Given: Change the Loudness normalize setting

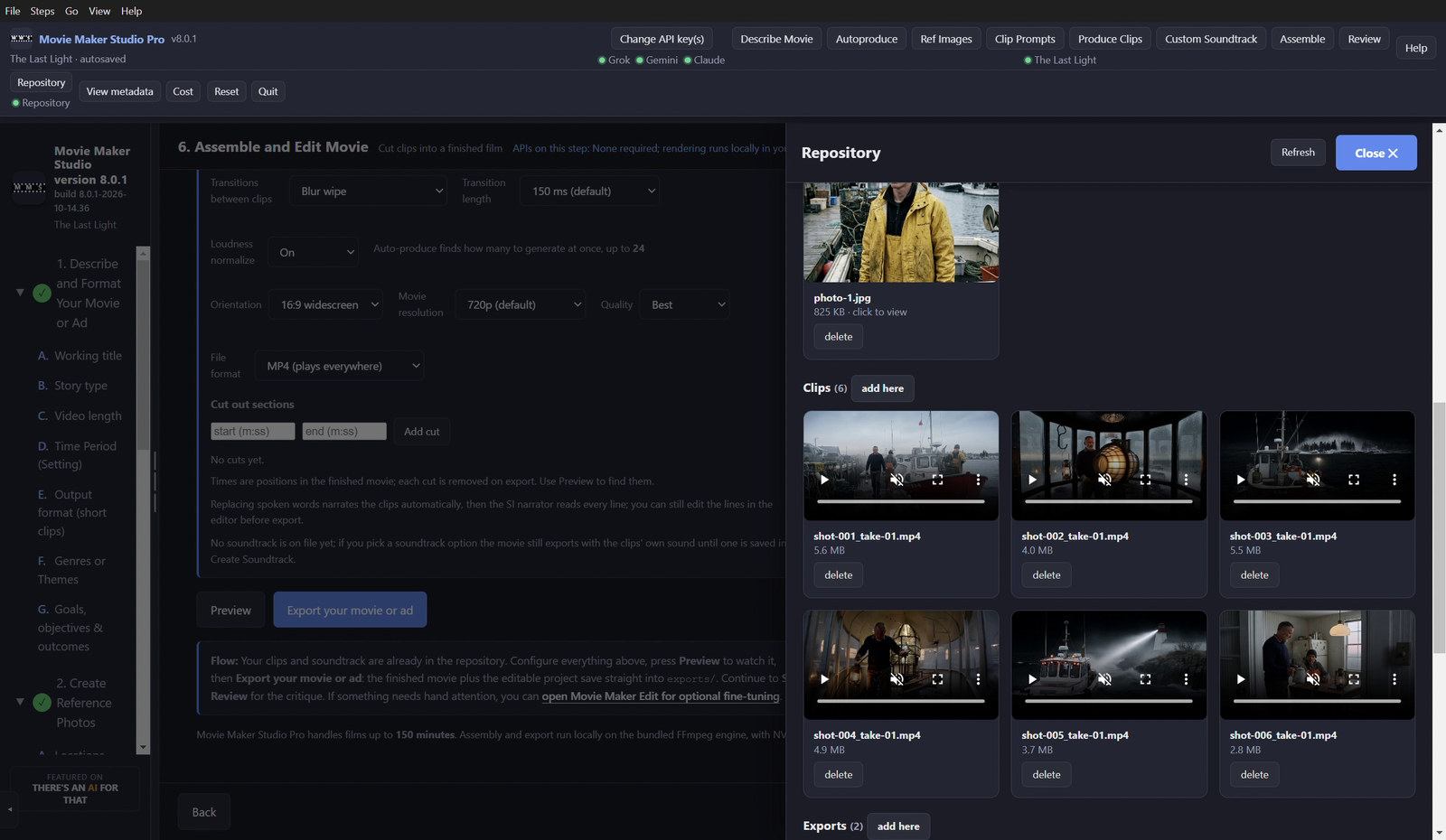Looking at the screenshot, I should point(314,253).
